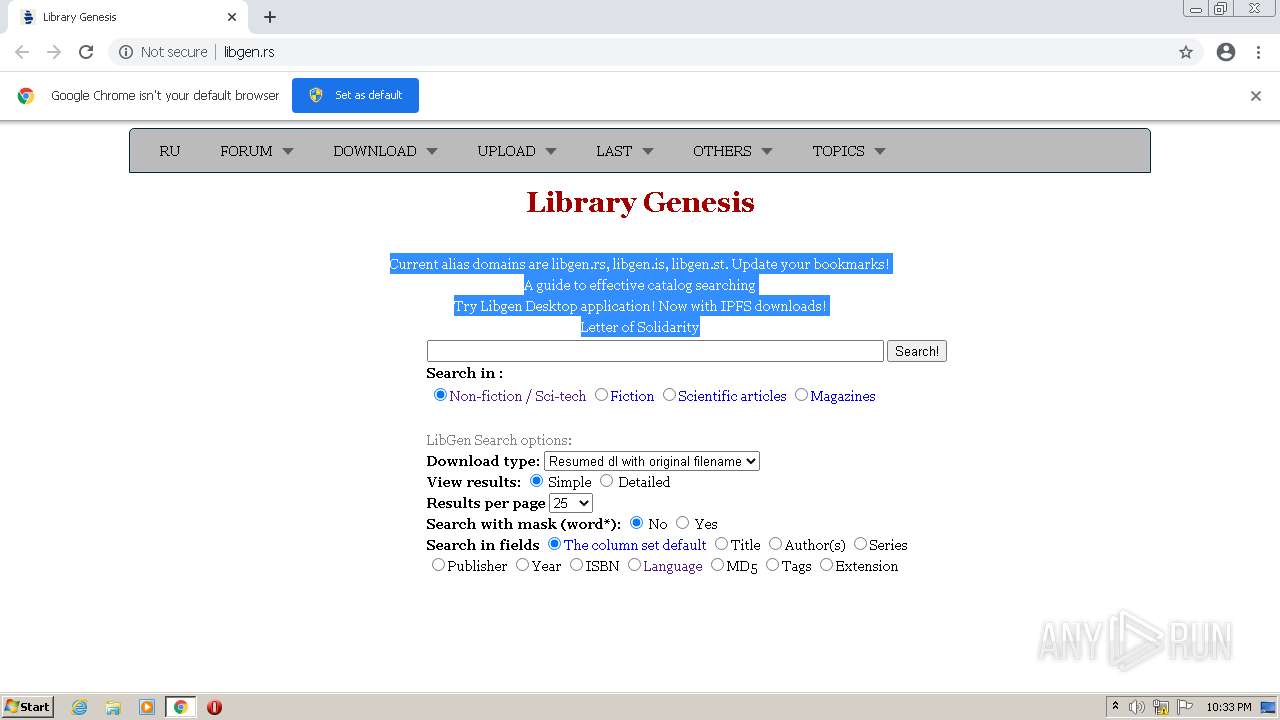Choose Simple view results

pyautogui.click(x=536, y=481)
